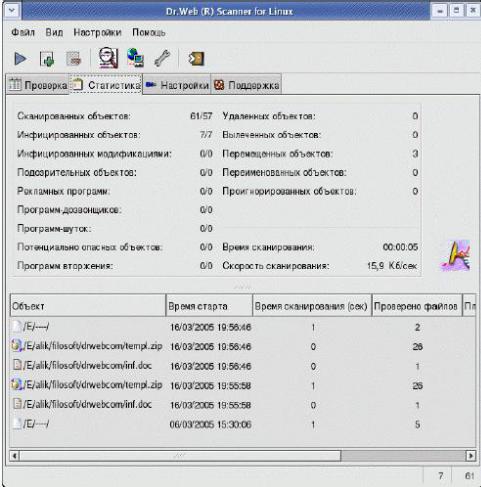The width and height of the screenshot is (481, 487).
Task: Select the /E/----/ row started 06/03/2005
Action: tap(243, 424)
